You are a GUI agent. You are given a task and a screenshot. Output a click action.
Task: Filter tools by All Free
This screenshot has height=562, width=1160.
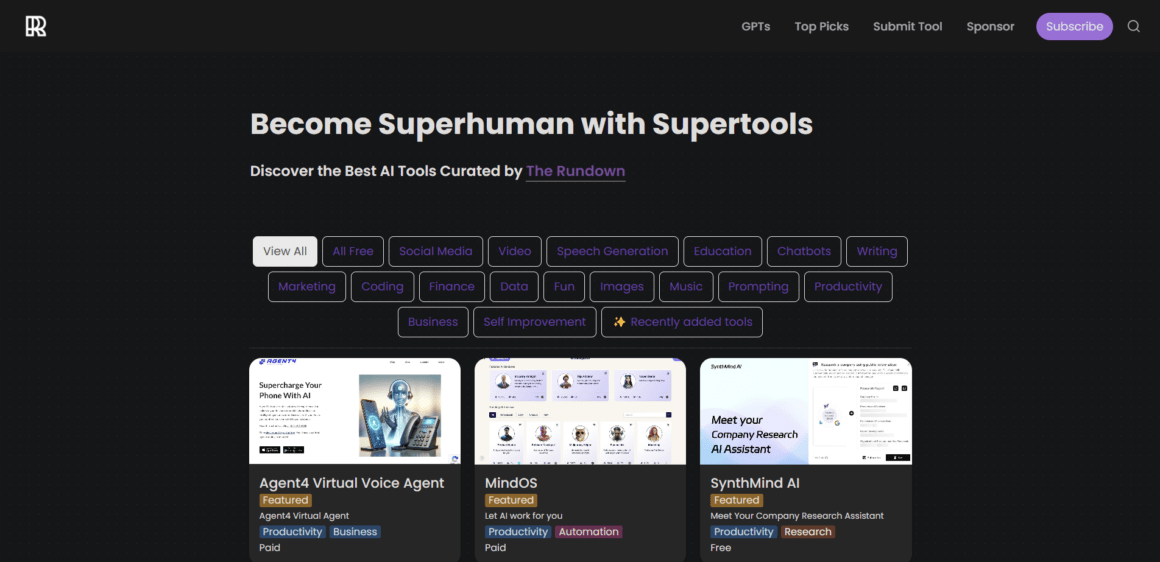[x=353, y=251]
